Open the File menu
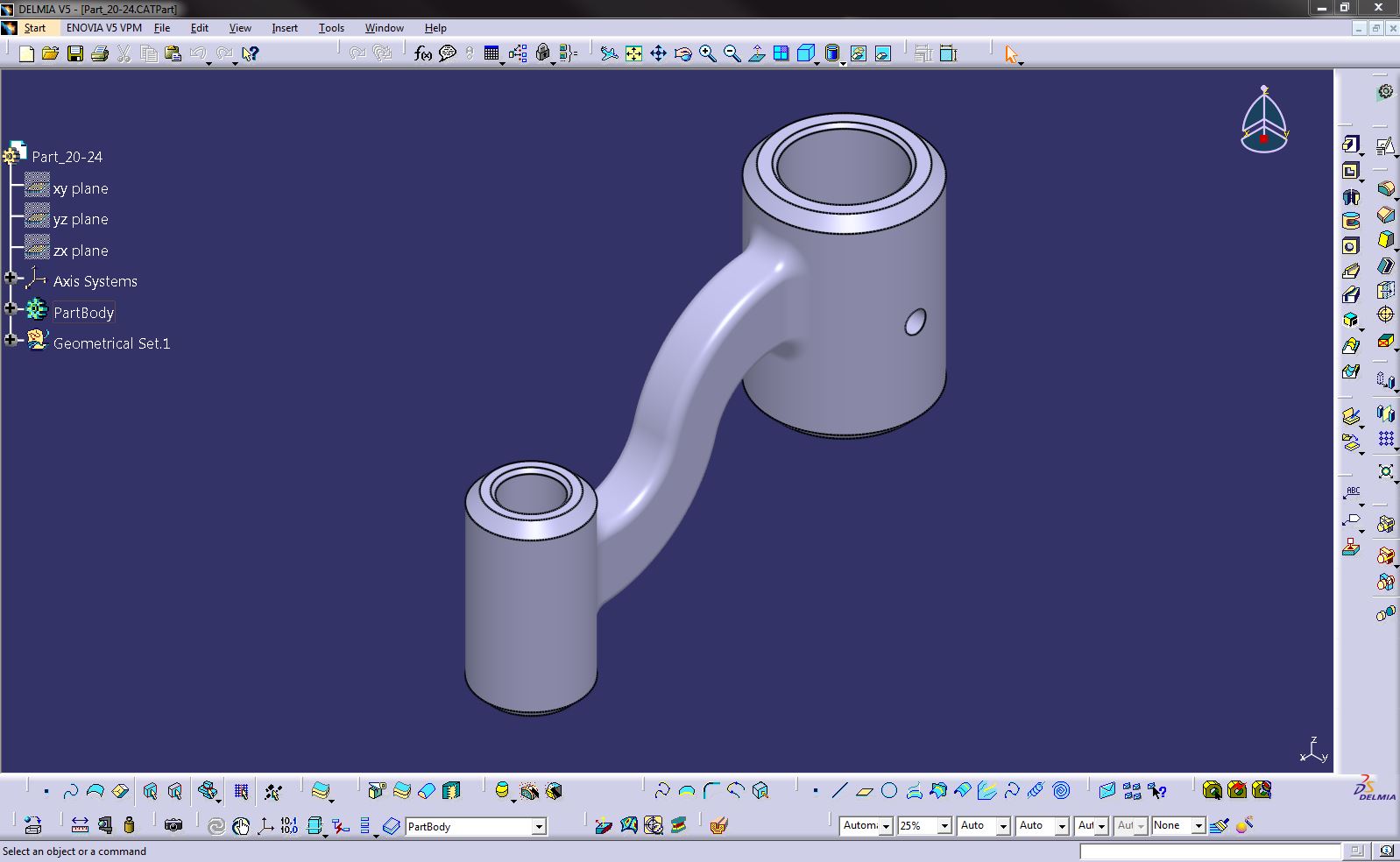This screenshot has height=862, width=1400. click(162, 28)
